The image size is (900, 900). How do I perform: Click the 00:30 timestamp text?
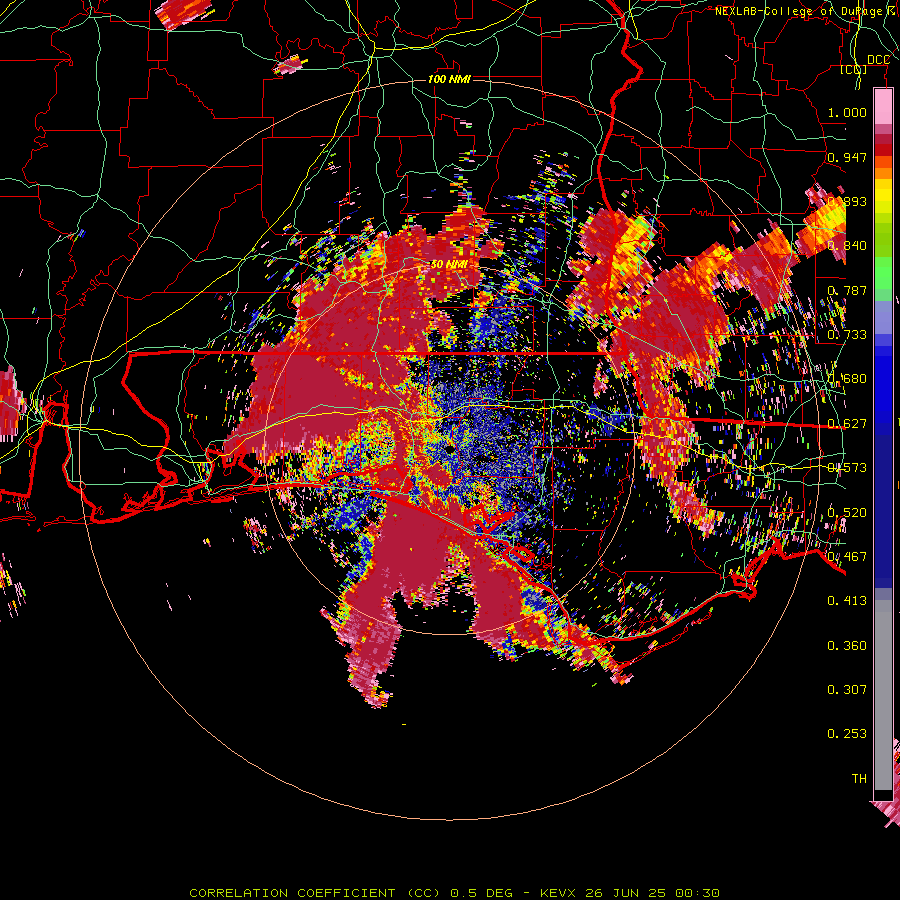pyautogui.click(x=697, y=893)
